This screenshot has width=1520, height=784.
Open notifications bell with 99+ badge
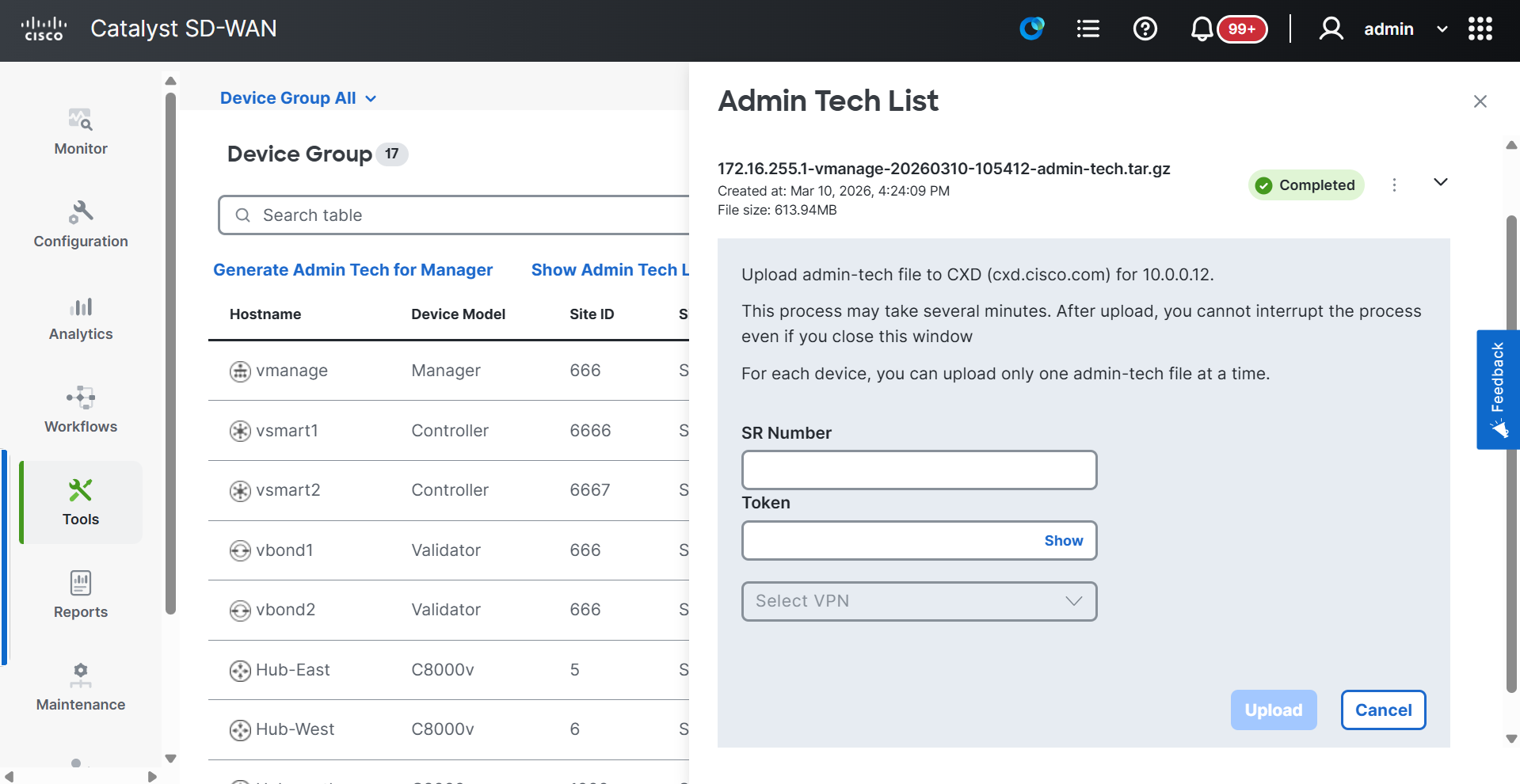1202,29
